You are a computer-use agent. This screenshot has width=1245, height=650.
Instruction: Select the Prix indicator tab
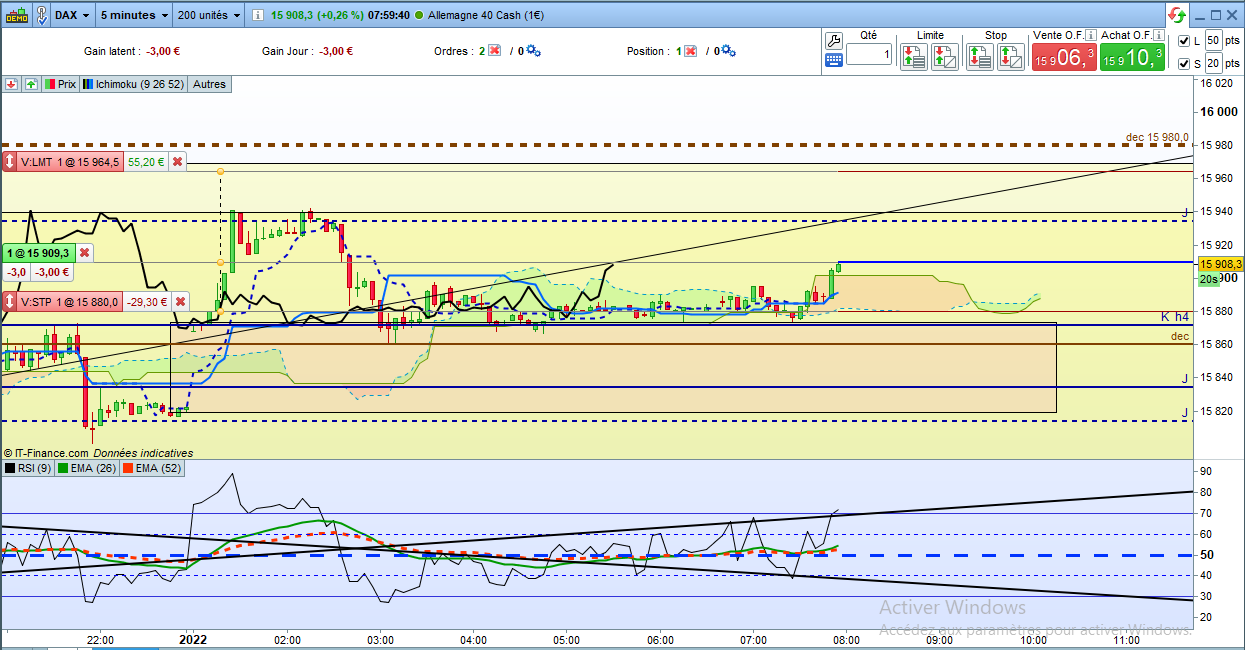[x=60, y=85]
